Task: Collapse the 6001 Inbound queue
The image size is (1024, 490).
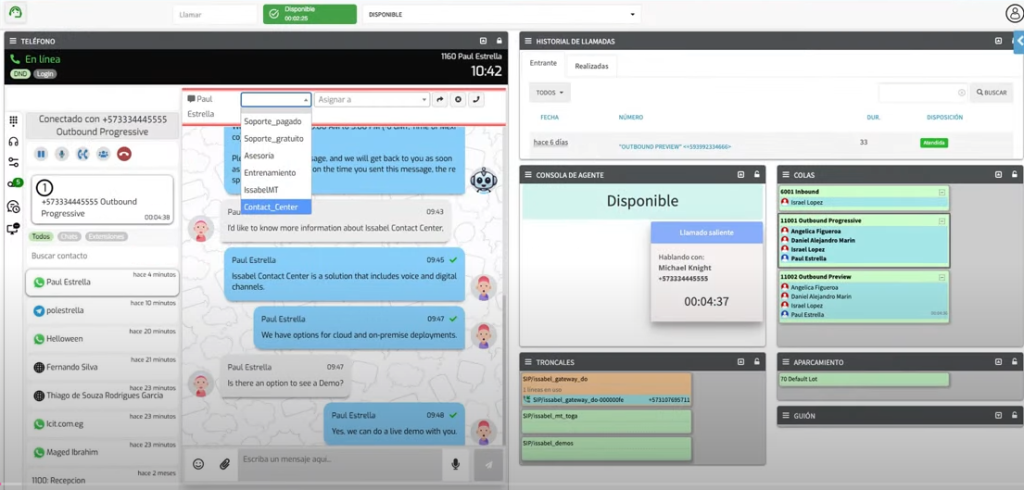Action: (x=942, y=192)
